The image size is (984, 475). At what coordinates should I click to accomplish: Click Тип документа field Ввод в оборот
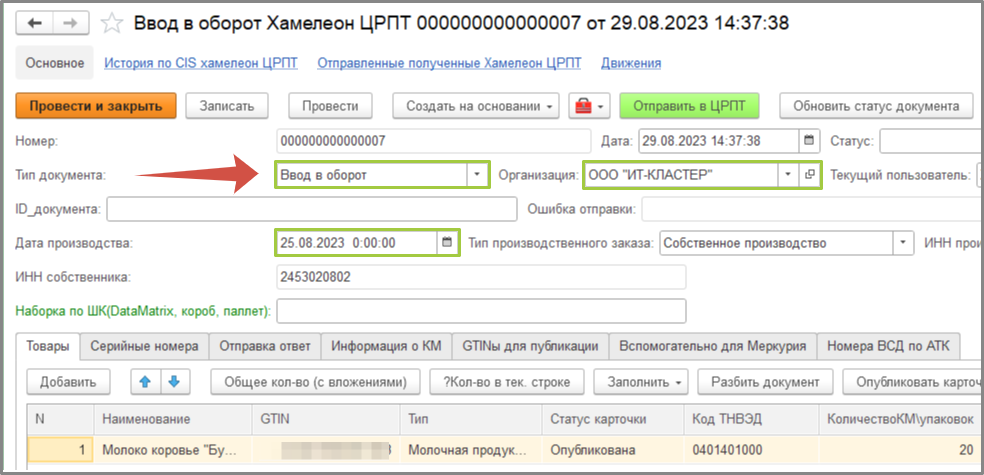coord(372,174)
